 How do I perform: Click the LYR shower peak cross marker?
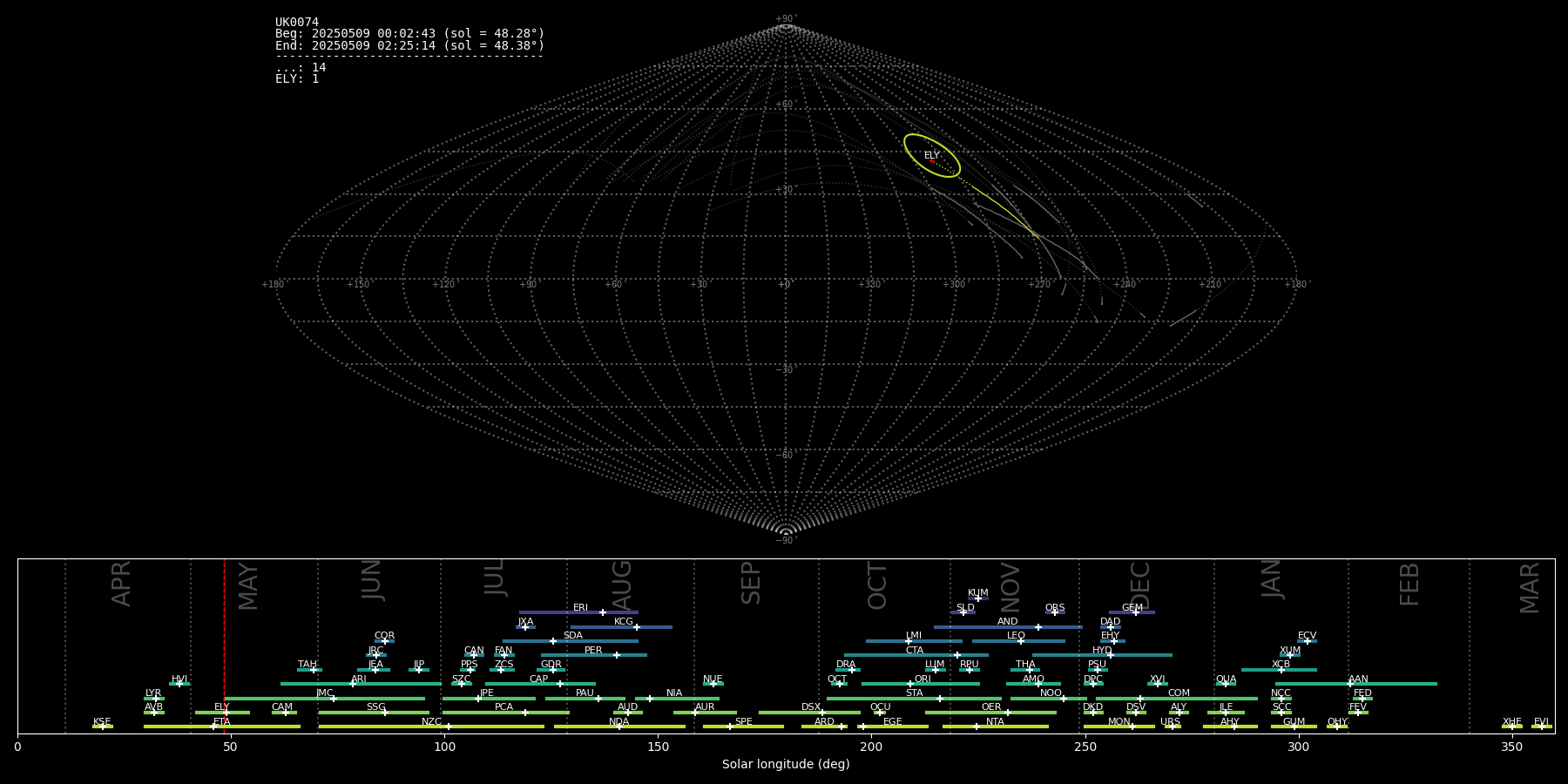[156, 699]
